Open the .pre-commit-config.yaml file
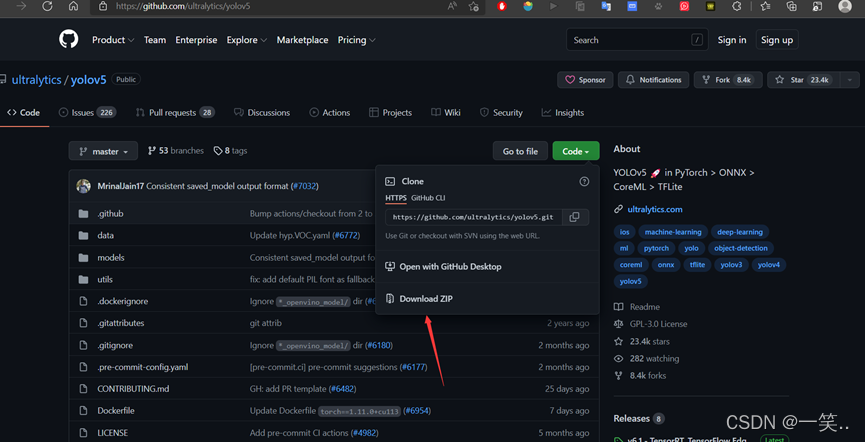 click(x=143, y=367)
